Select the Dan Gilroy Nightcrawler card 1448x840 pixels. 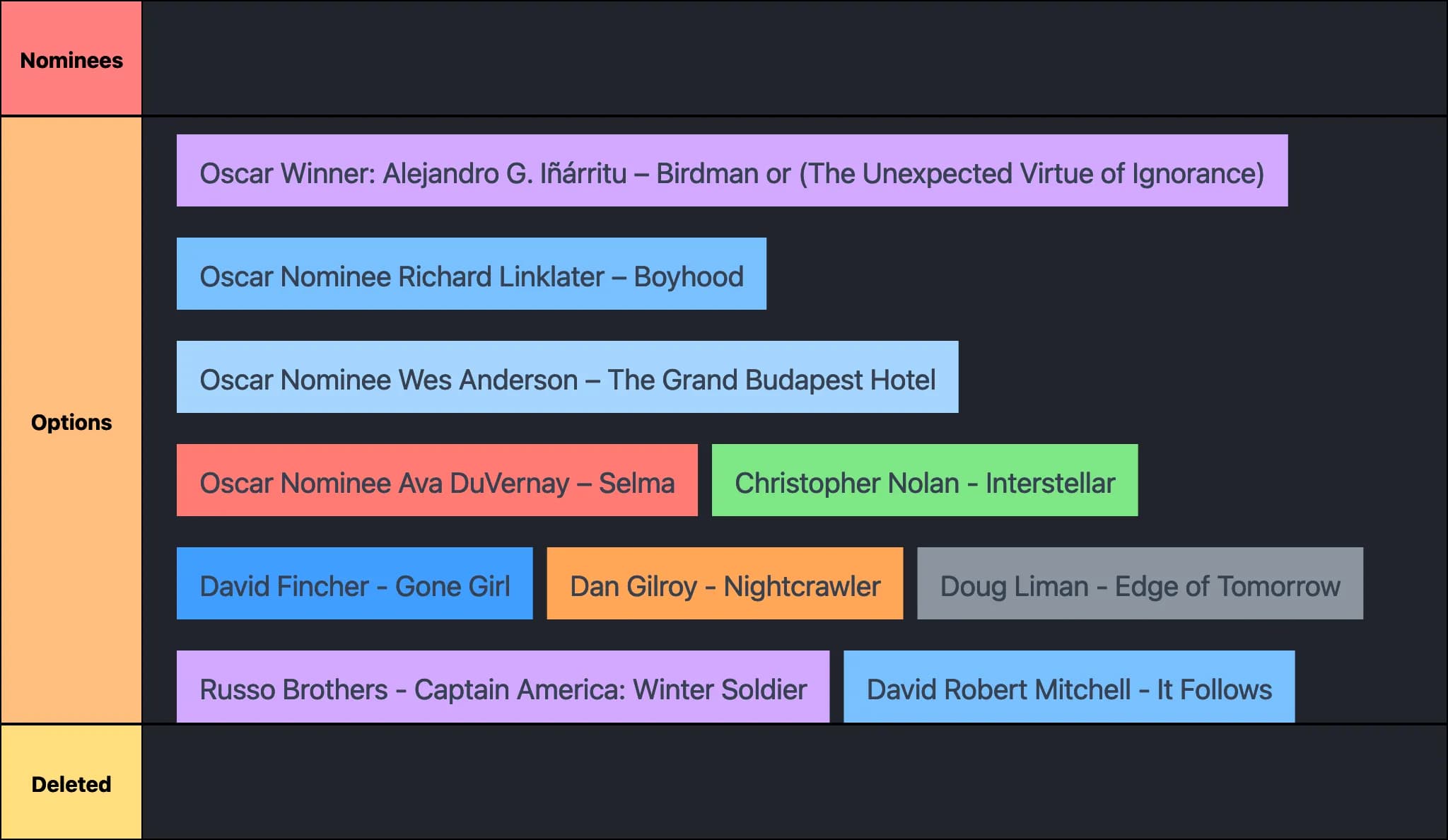[x=725, y=584]
